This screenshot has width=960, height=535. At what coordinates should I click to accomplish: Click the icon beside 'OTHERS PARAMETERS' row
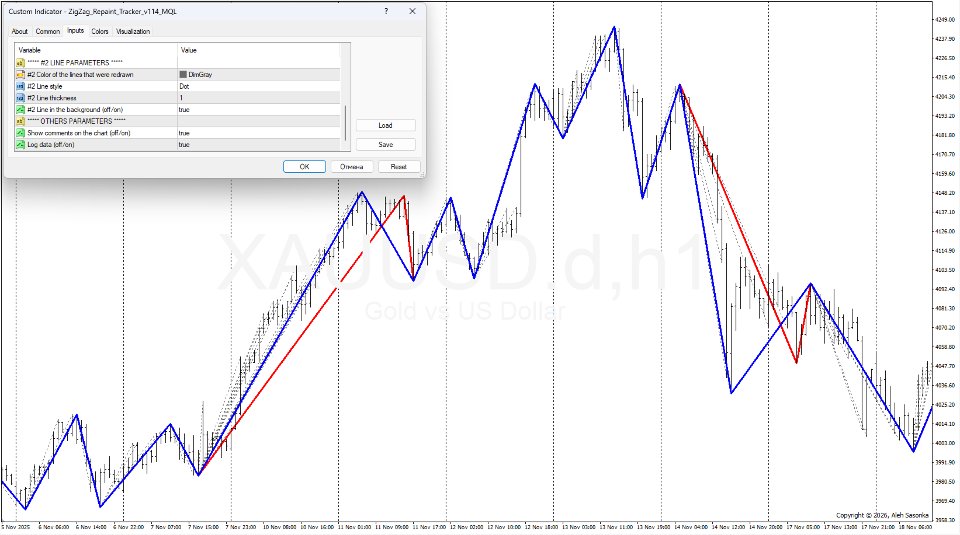pyautogui.click(x=20, y=121)
